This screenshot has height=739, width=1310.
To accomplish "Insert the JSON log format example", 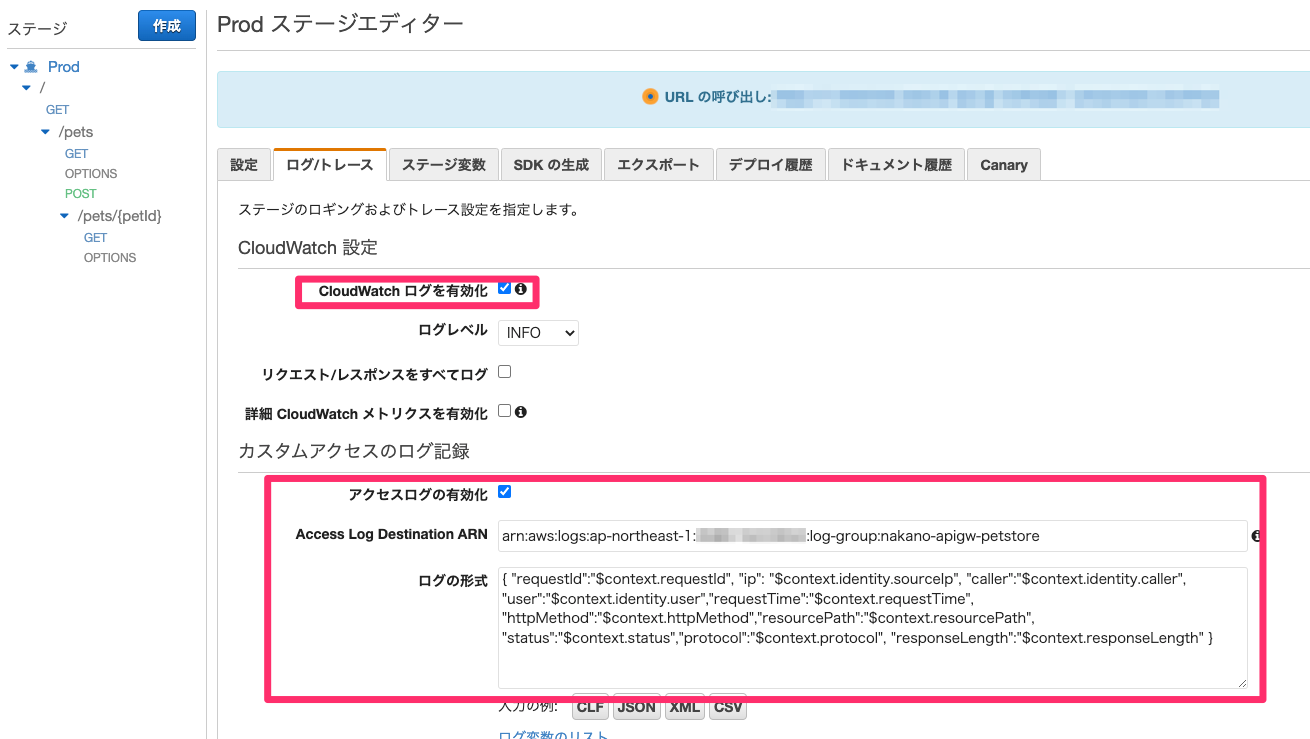I will (x=637, y=707).
